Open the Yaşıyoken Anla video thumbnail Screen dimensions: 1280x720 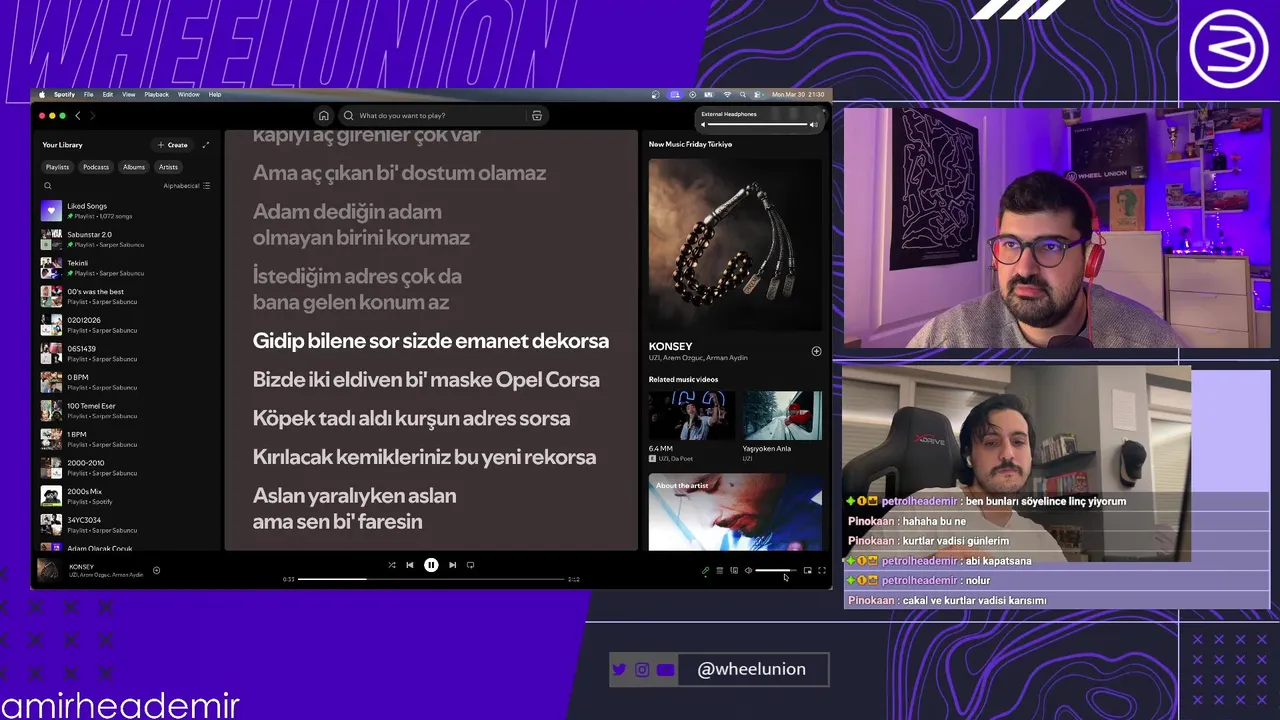tap(782, 415)
